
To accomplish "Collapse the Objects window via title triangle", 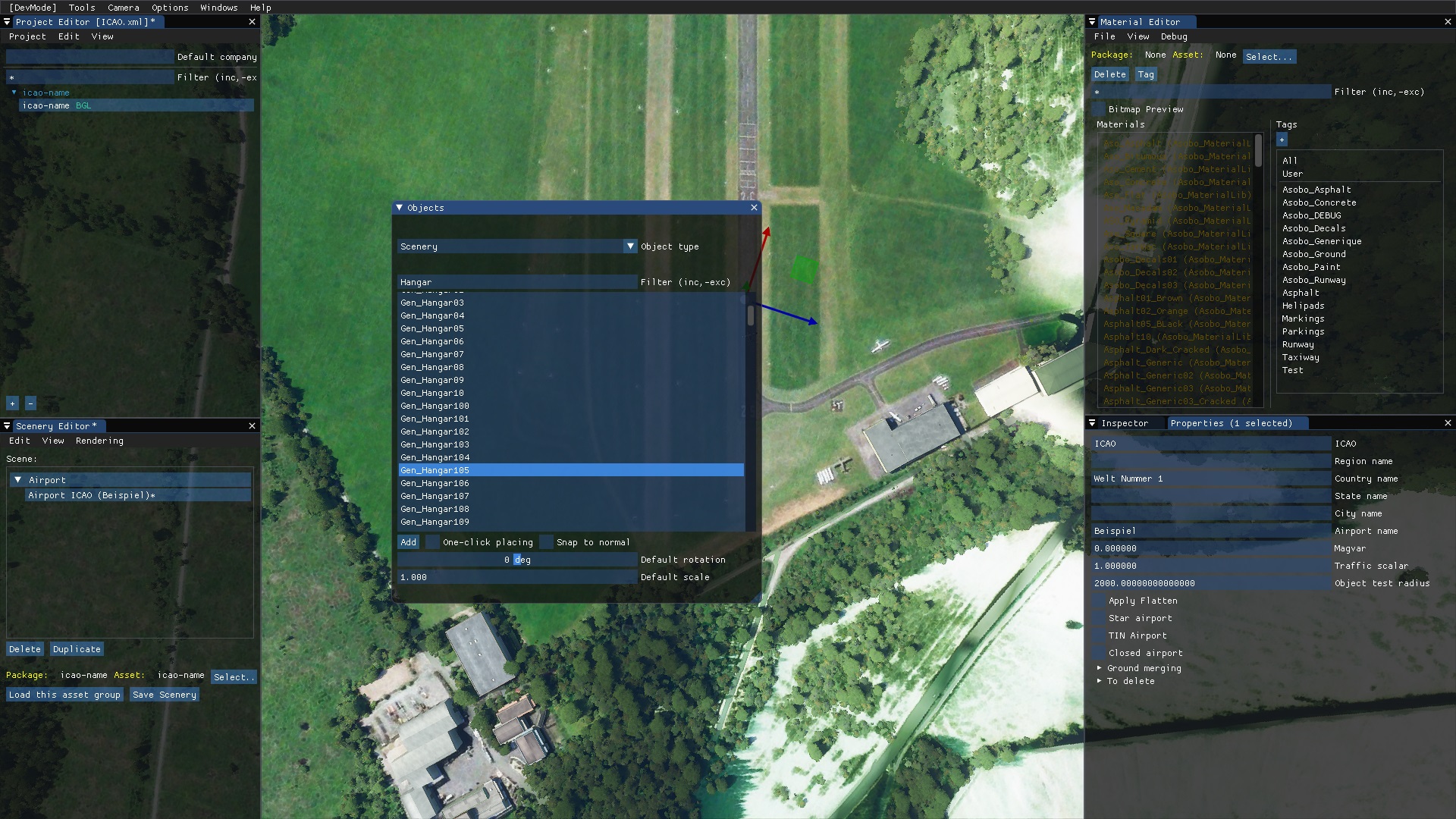I will [x=400, y=207].
